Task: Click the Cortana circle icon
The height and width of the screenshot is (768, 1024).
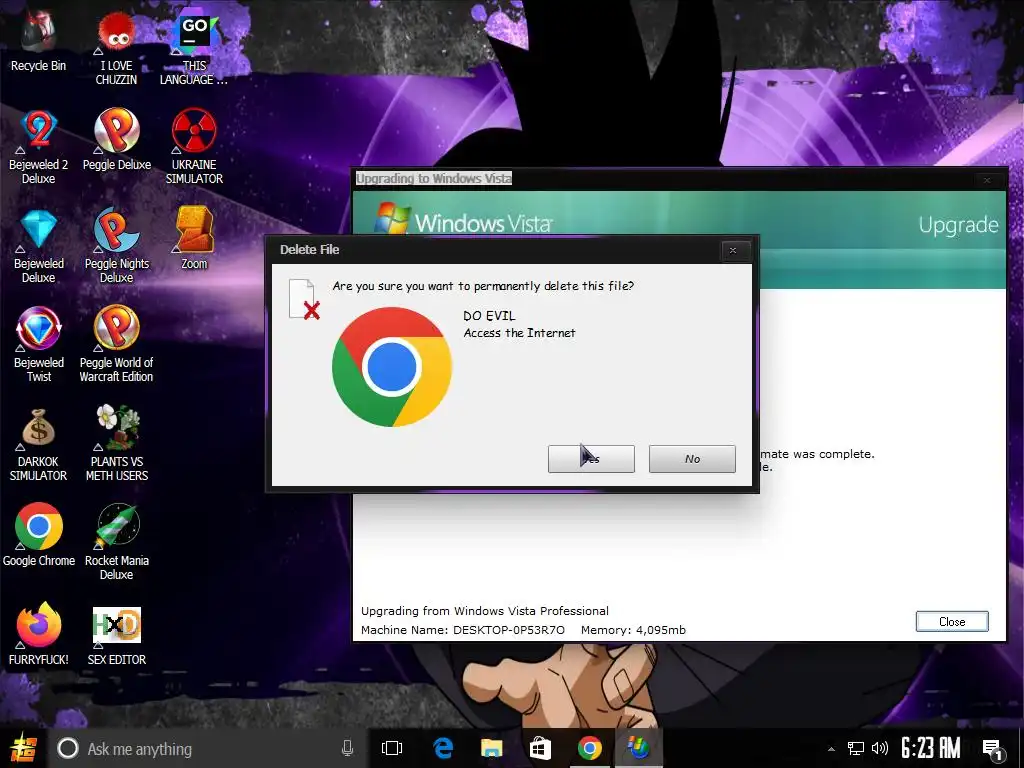Action: coord(67,748)
